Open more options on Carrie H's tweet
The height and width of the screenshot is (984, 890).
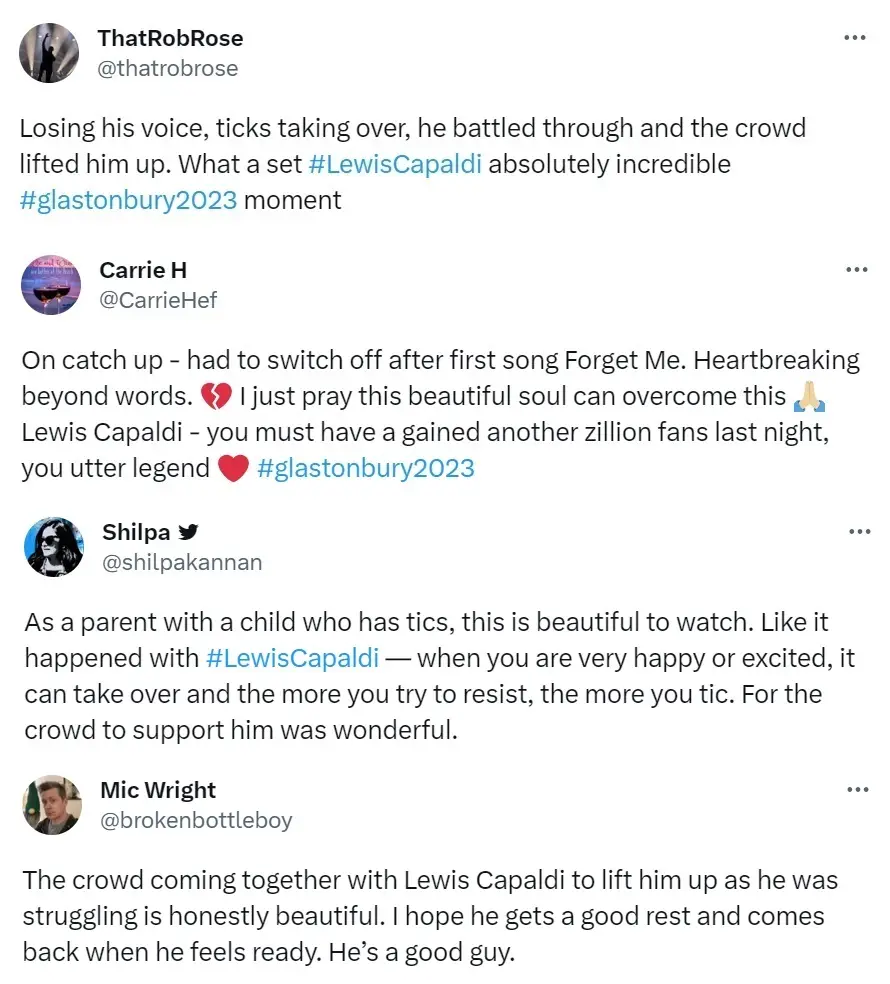click(x=856, y=269)
